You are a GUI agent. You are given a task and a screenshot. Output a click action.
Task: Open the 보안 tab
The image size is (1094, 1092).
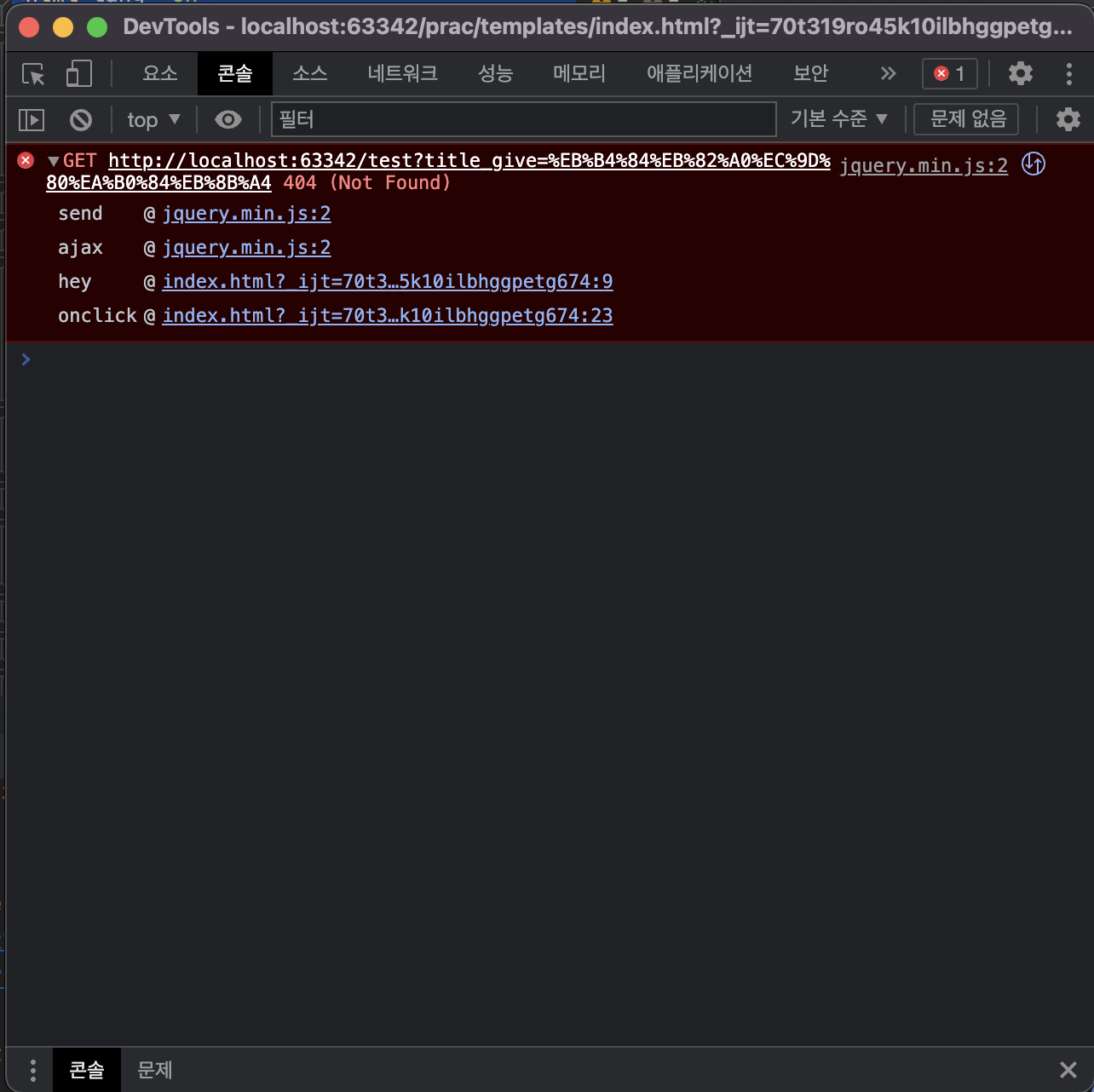click(x=811, y=74)
